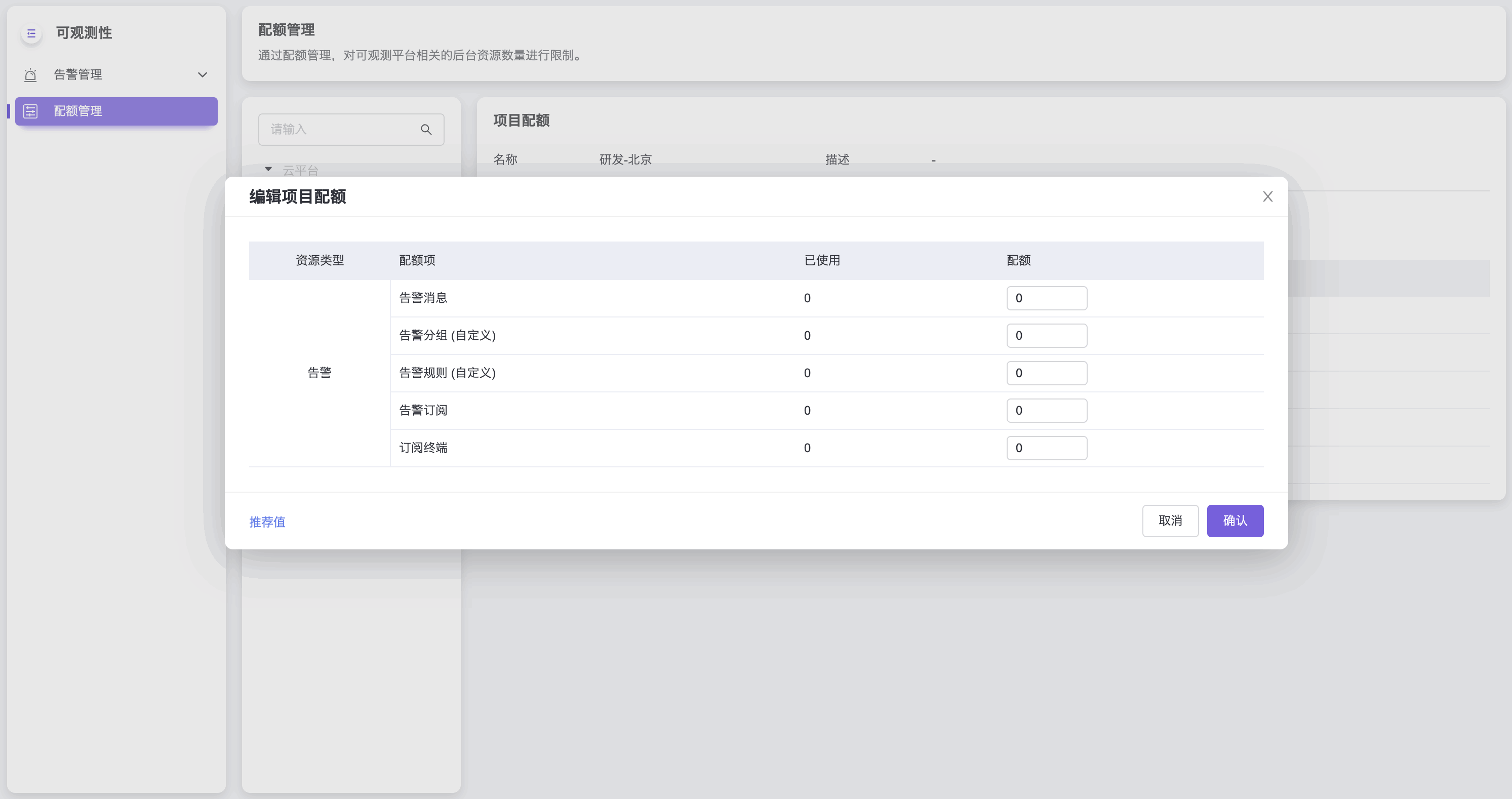
Task: Click the 配额 column header
Action: pyautogui.click(x=1018, y=261)
